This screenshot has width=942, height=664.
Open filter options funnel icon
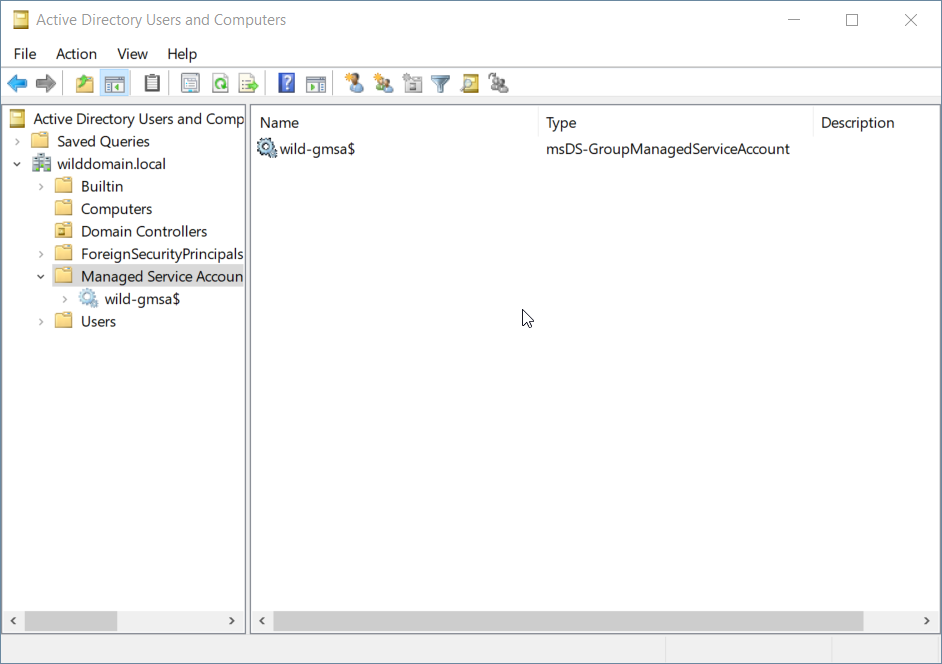[x=440, y=84]
